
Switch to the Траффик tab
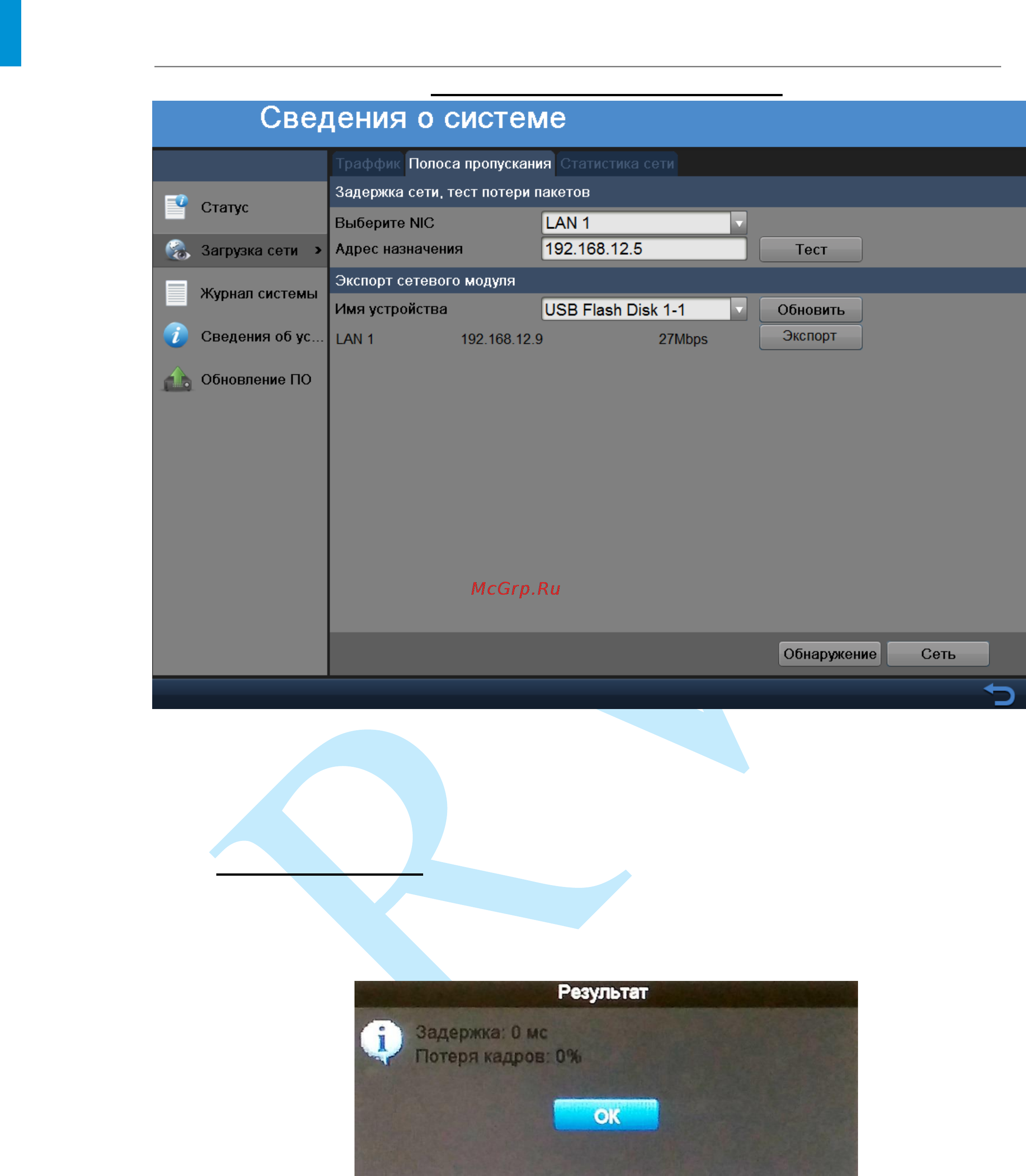tap(368, 164)
